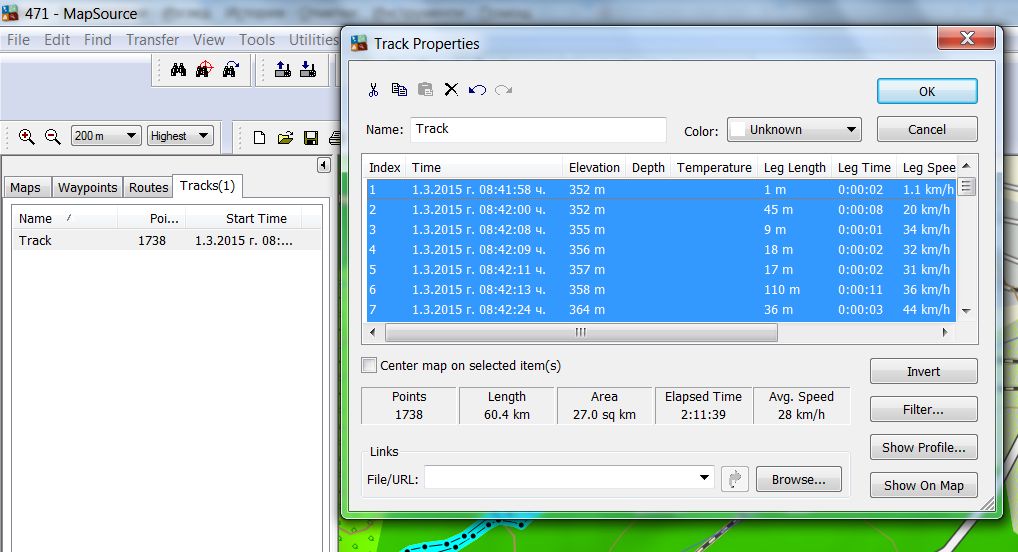The image size is (1018, 552).
Task: Open the File menu in MapSource
Action: [18, 40]
